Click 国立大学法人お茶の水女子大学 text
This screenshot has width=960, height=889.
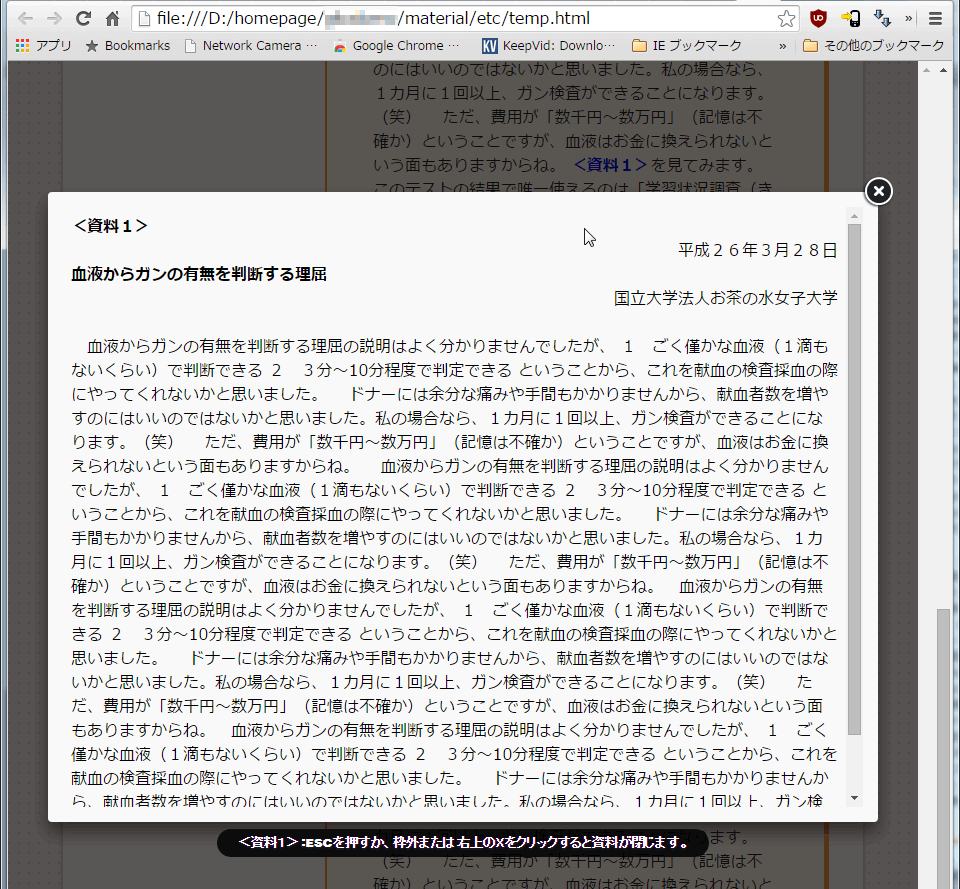tap(726, 298)
